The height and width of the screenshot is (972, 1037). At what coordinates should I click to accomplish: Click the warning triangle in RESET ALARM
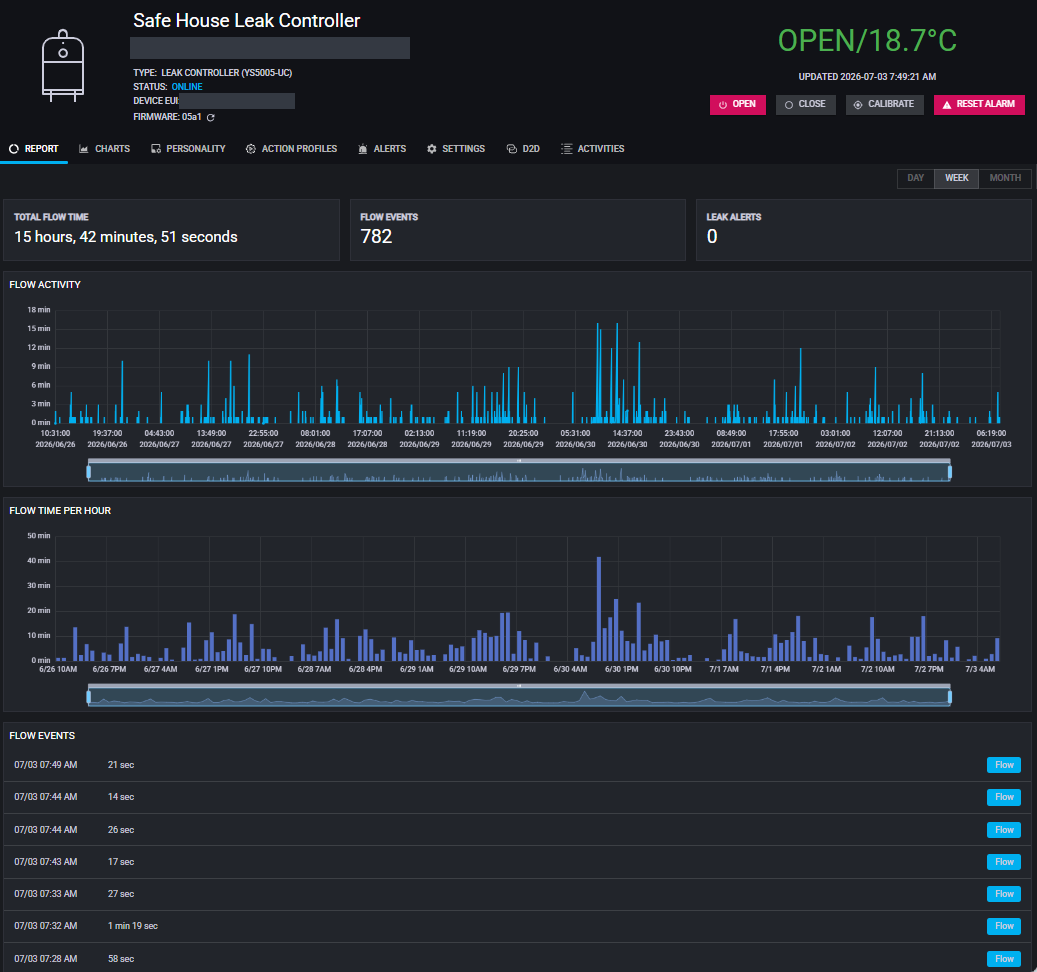pyautogui.click(x=946, y=104)
